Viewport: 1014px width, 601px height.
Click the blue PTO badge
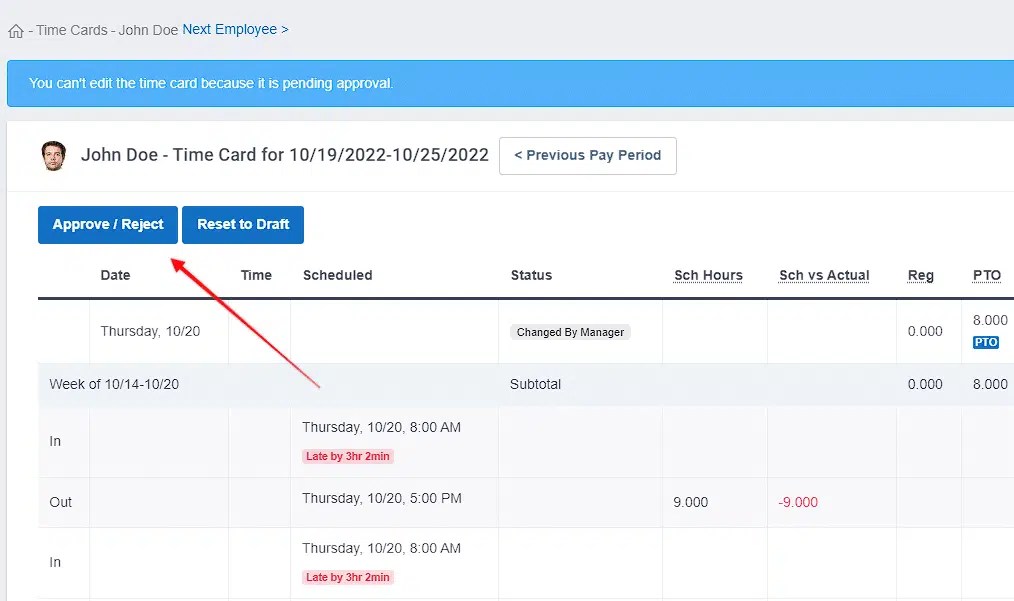click(986, 341)
